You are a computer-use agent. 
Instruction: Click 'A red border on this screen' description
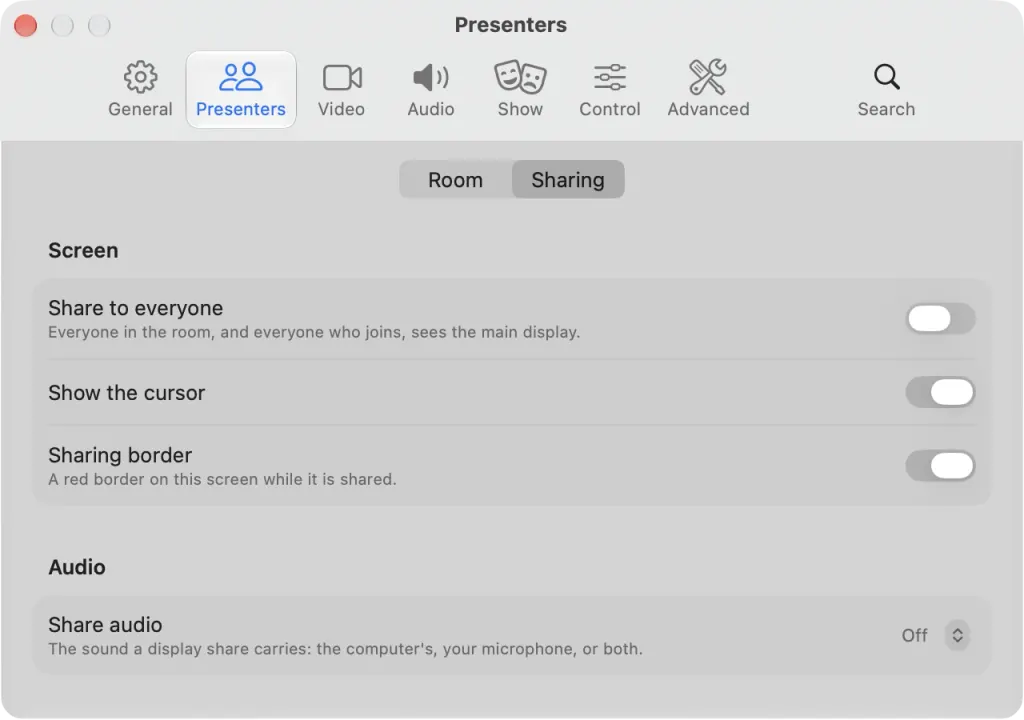[222, 480]
